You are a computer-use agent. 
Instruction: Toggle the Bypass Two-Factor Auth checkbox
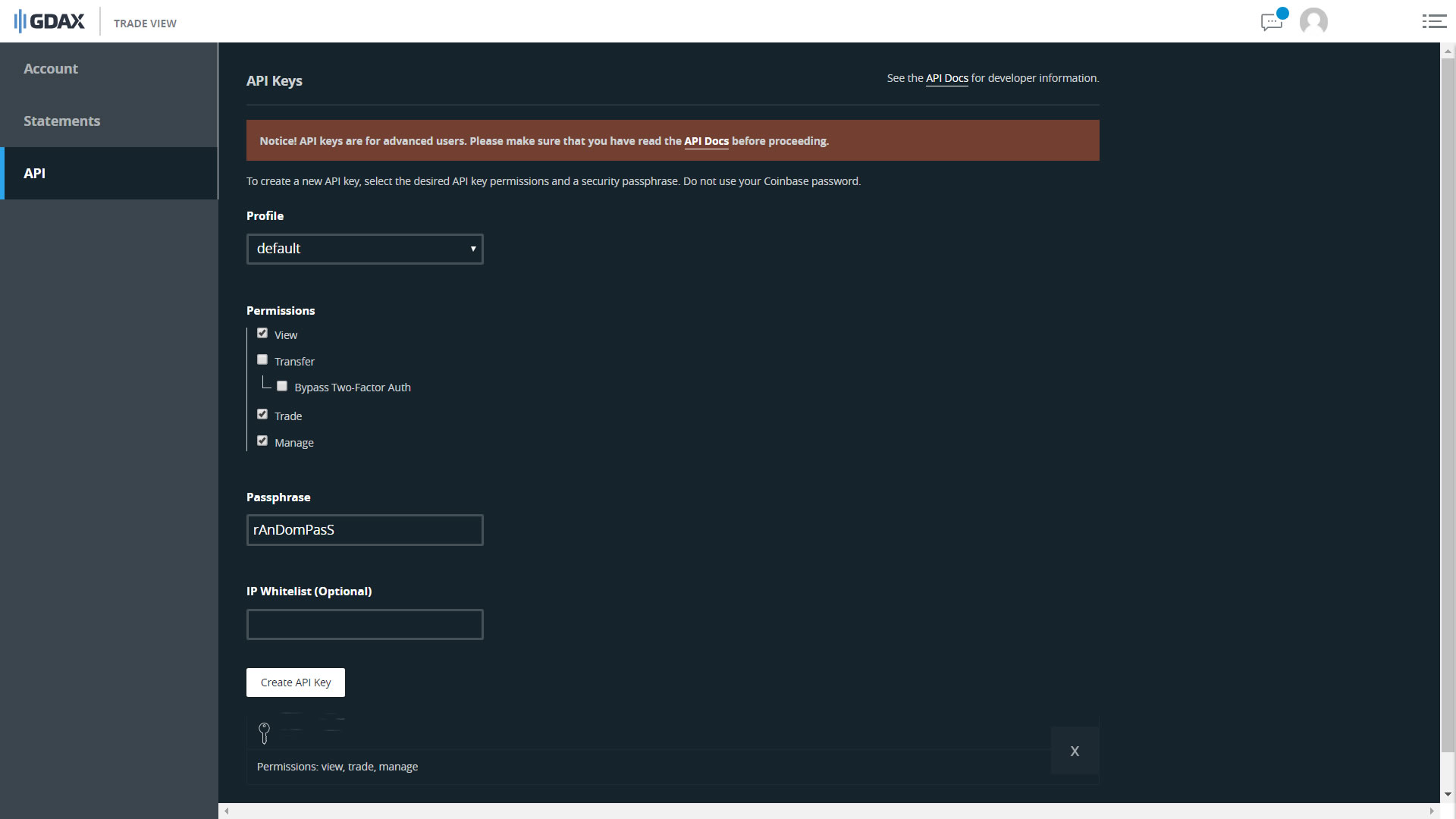tap(281, 385)
